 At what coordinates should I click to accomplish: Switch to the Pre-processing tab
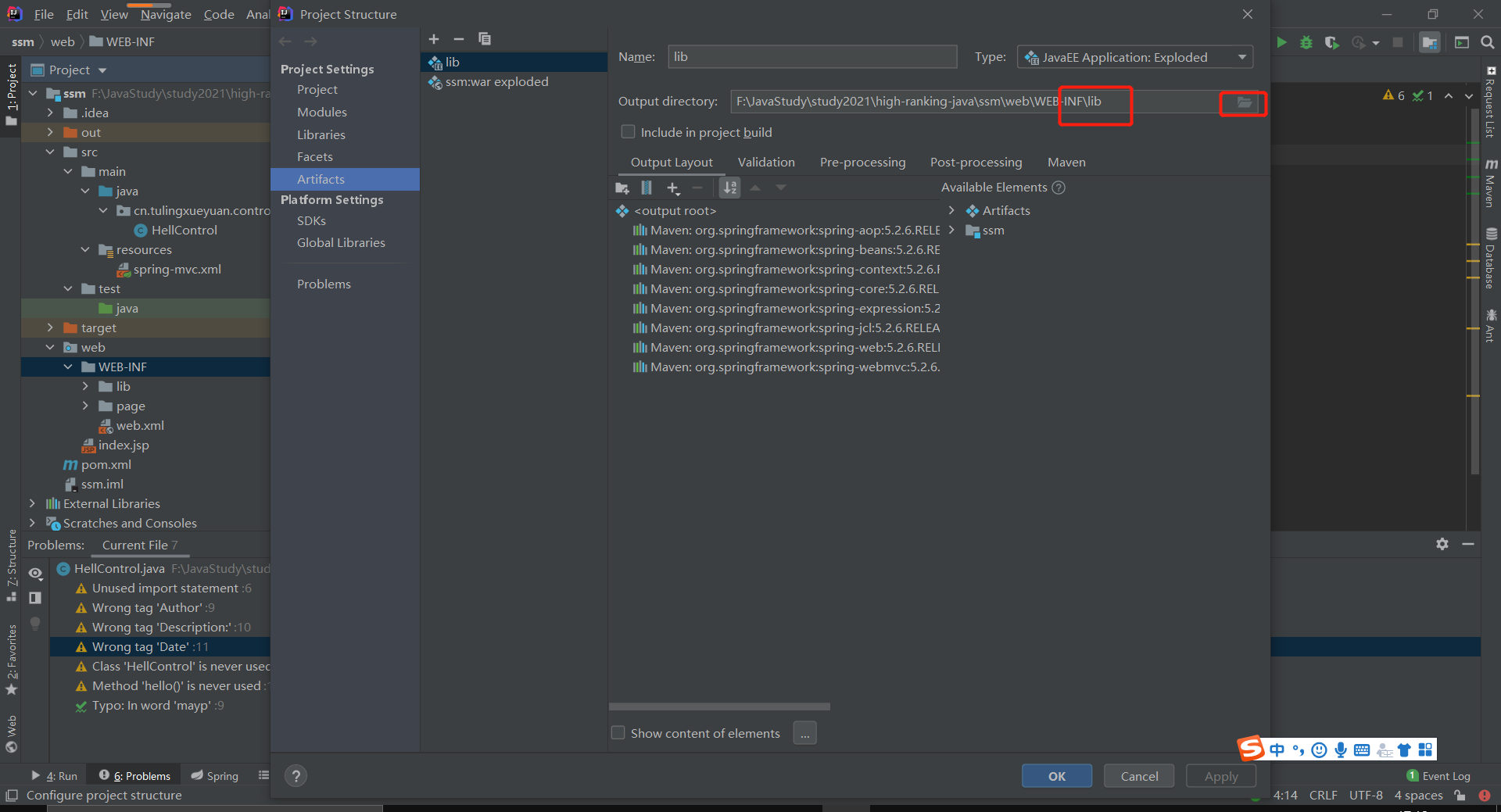[x=862, y=162]
